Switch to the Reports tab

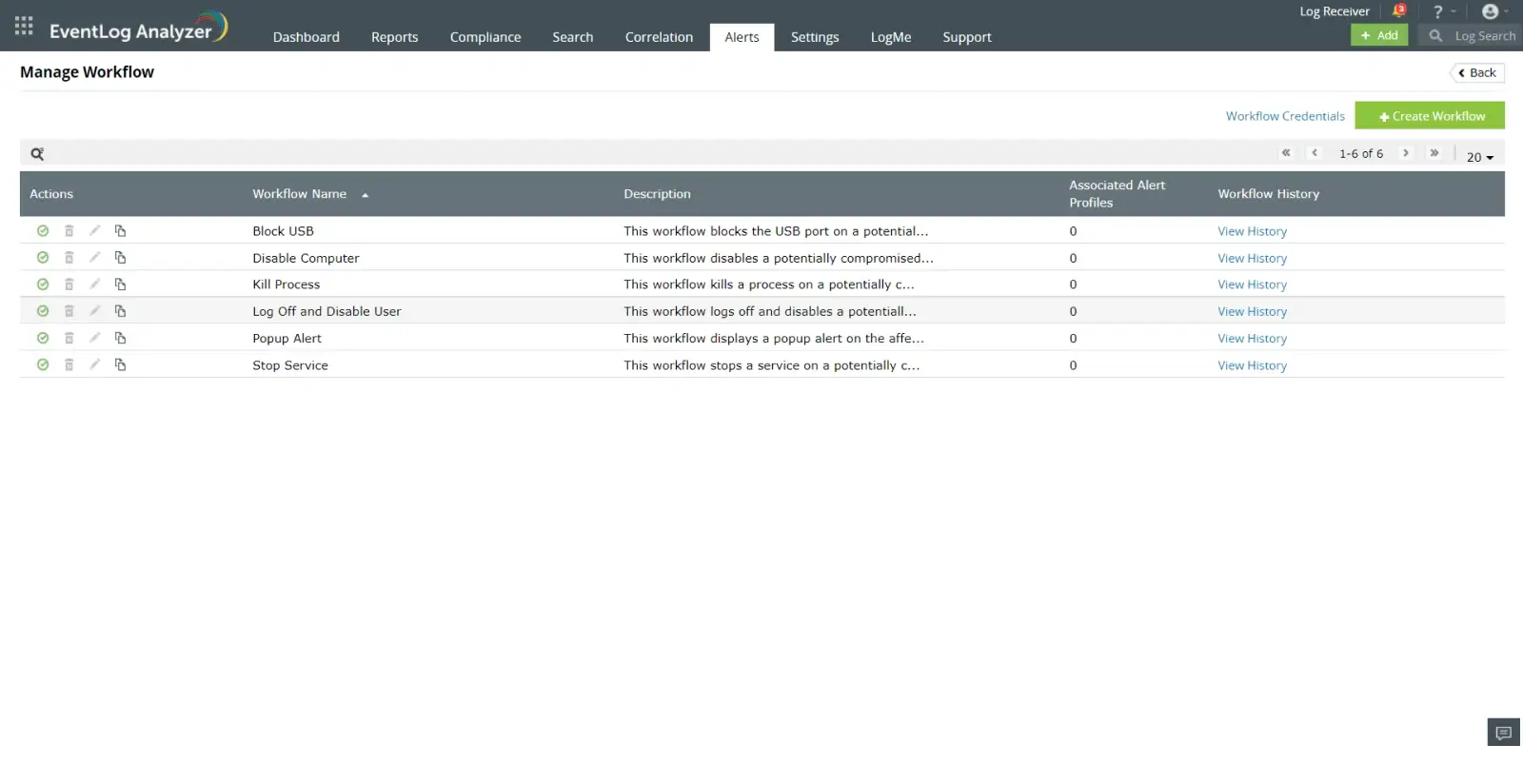[395, 37]
